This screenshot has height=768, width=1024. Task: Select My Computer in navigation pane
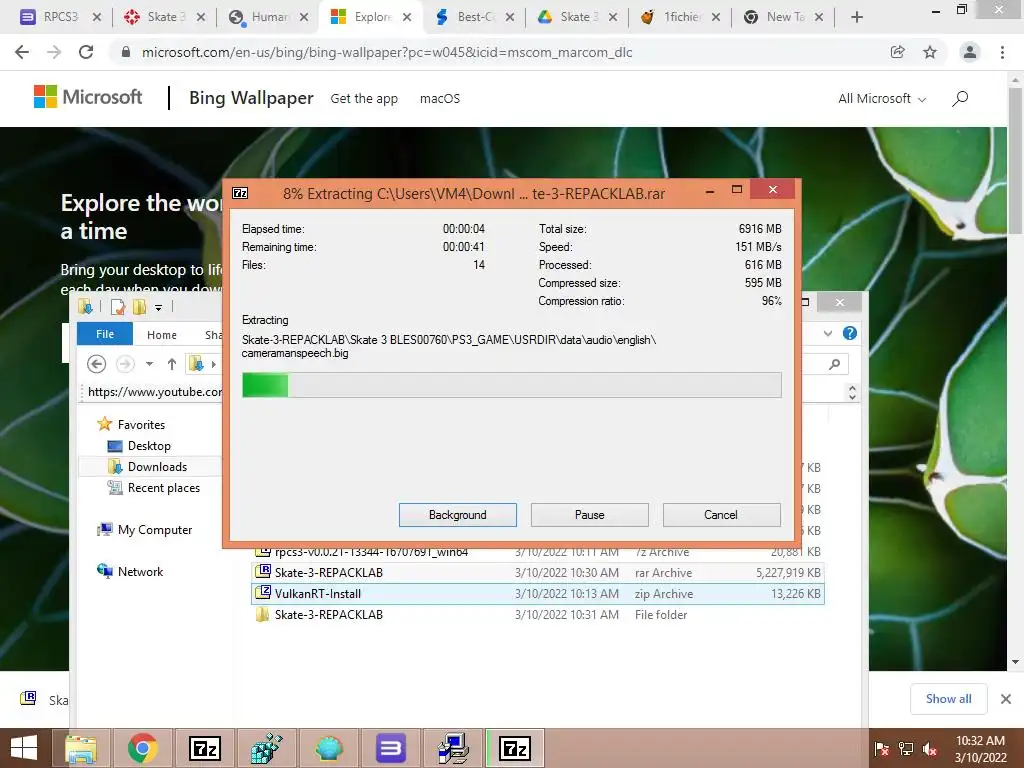[x=144, y=530]
